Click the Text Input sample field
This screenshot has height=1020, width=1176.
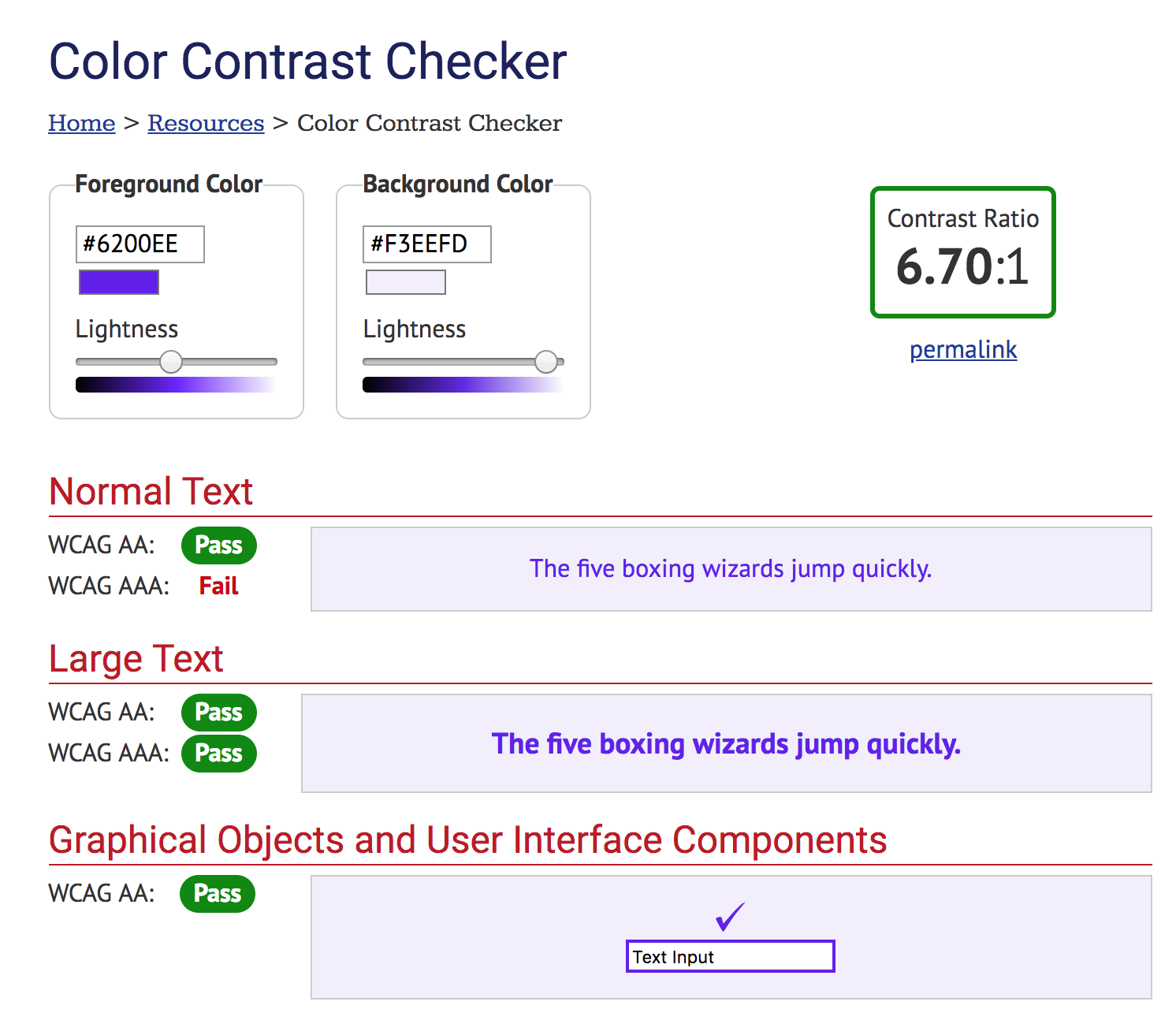tap(729, 955)
